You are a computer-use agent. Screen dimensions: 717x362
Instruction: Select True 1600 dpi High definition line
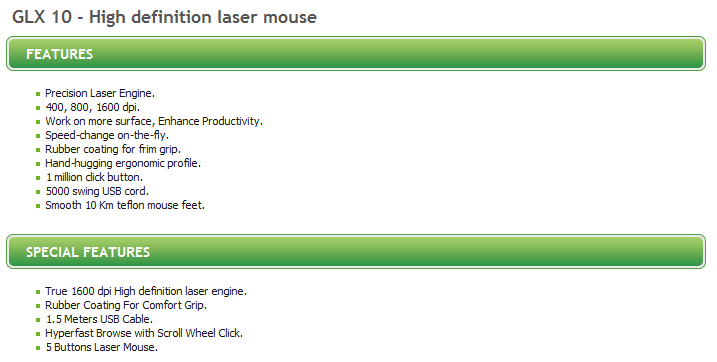click(146, 291)
